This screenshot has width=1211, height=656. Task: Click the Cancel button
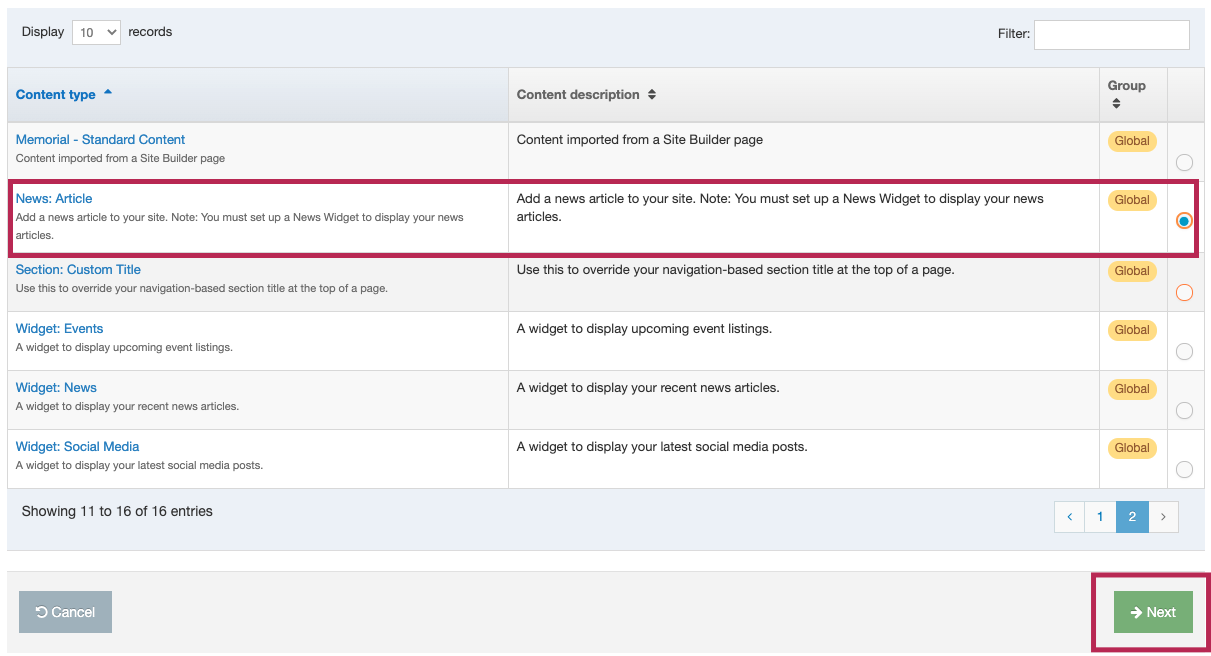[x=65, y=611]
